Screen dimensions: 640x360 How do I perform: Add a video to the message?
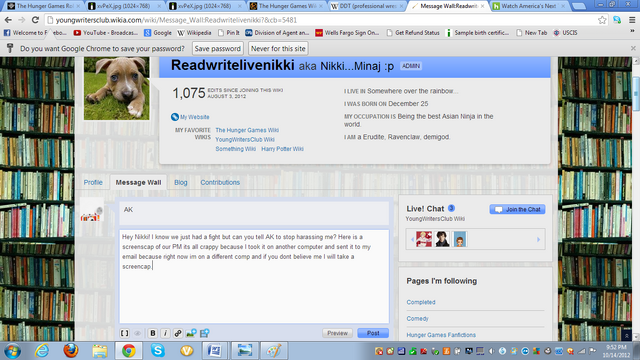coord(204,333)
